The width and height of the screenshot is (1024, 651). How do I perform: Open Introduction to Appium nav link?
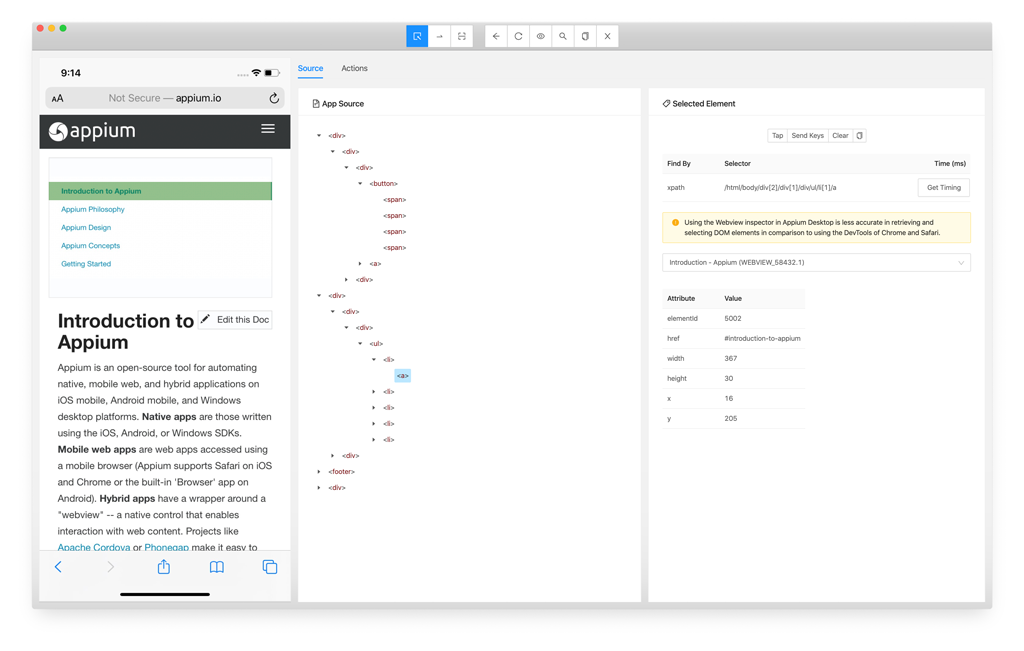point(101,191)
